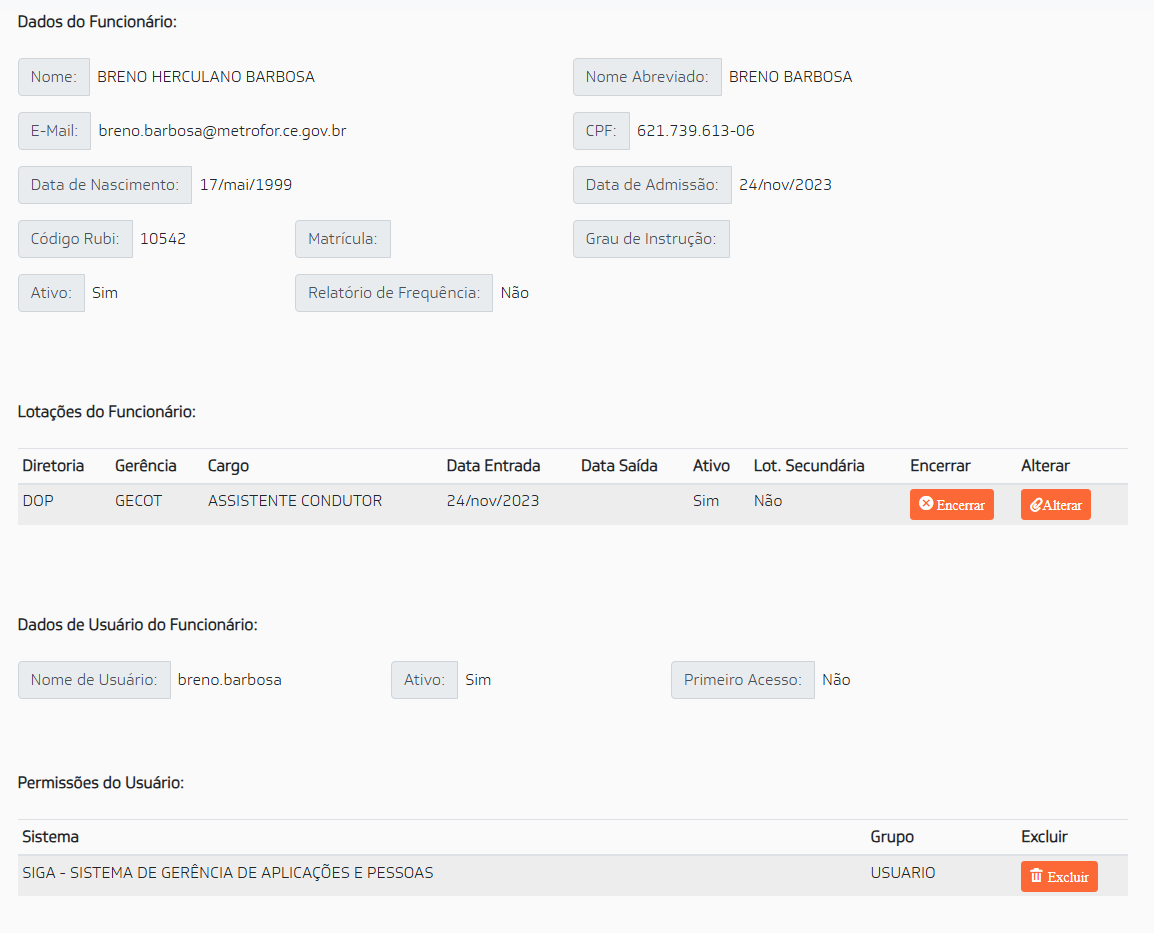The height and width of the screenshot is (933, 1154).
Task: Click the Lot. Secundária column header
Action: 809,466
